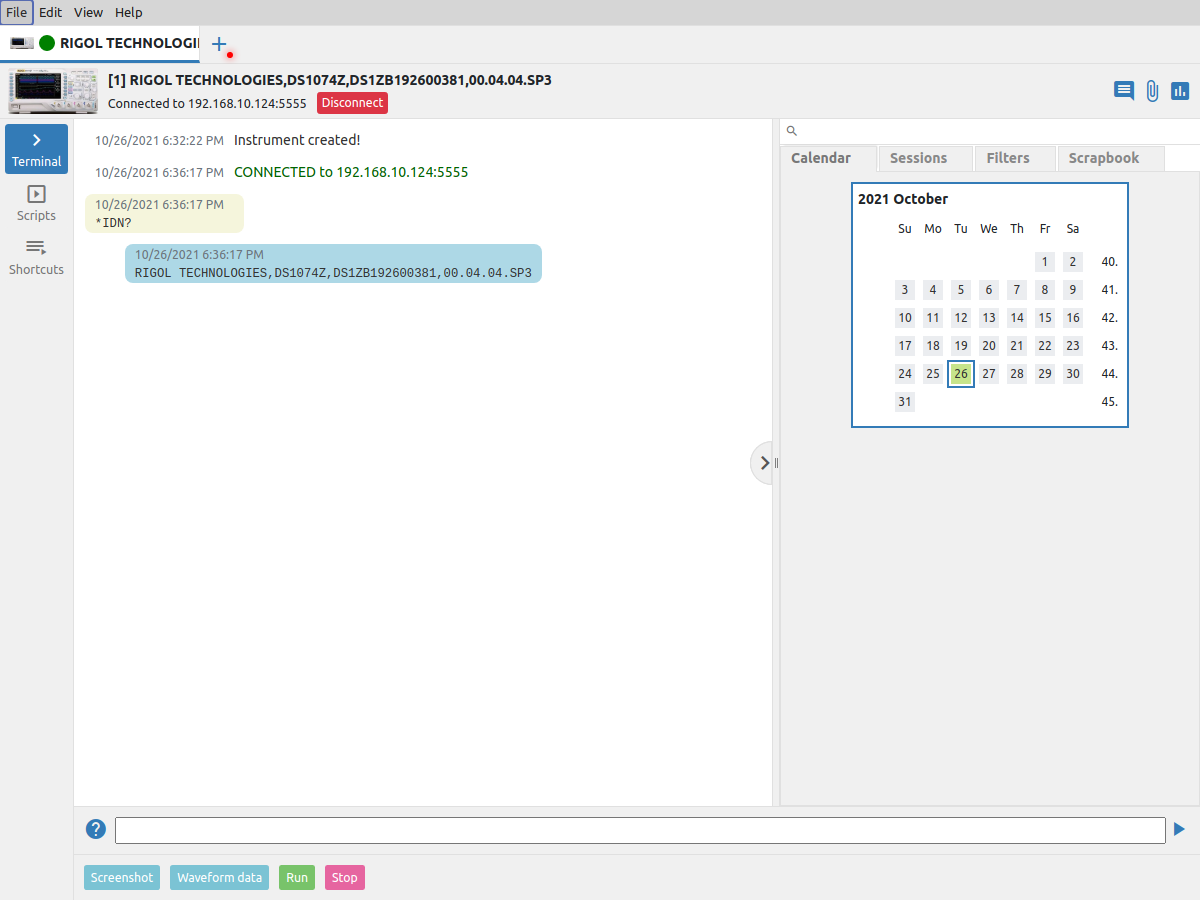The image size is (1200, 900).
Task: Click 'Connected to 192.168.10.124:5555' status text
Action: pos(207,103)
